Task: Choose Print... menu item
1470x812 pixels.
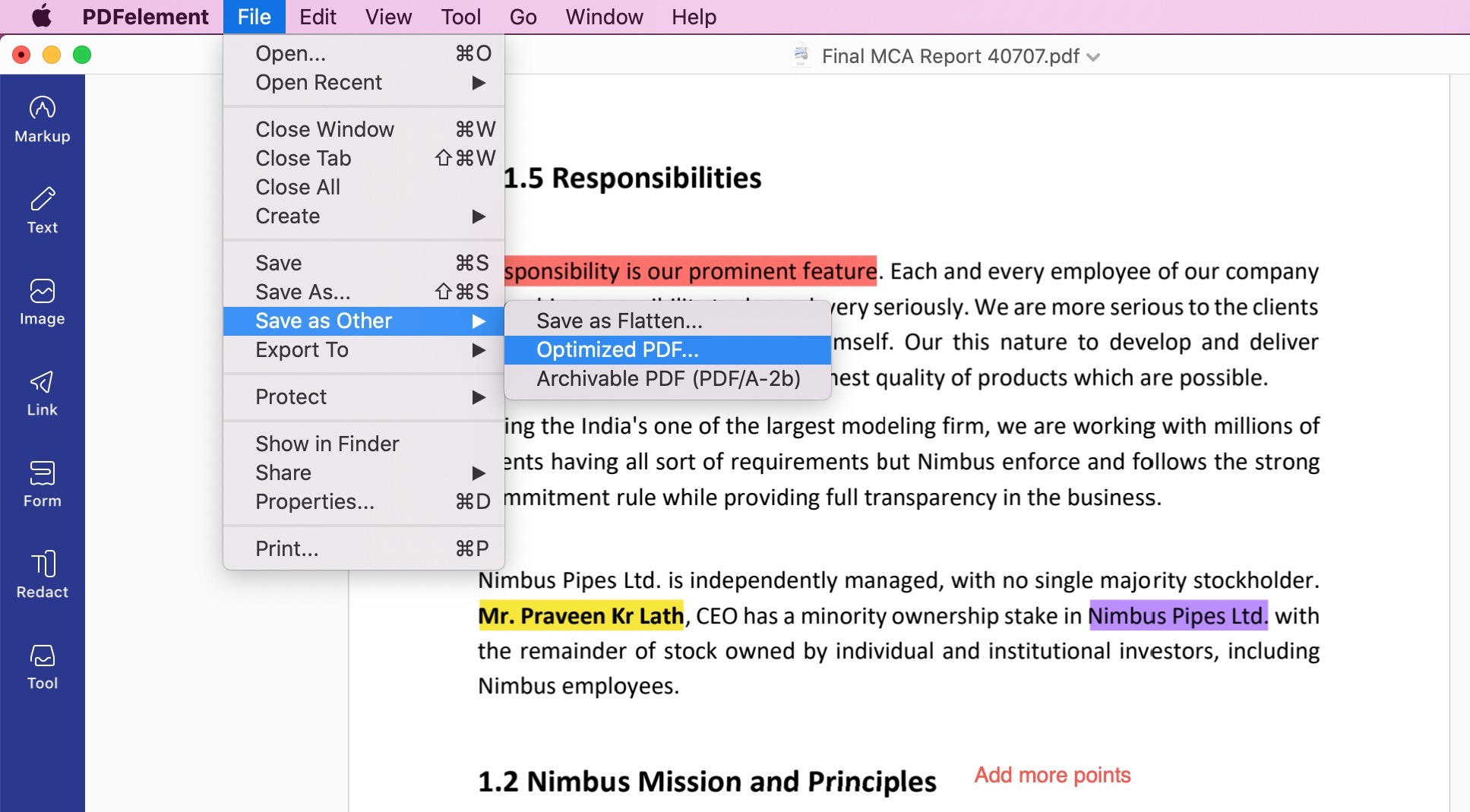Action: (364, 548)
